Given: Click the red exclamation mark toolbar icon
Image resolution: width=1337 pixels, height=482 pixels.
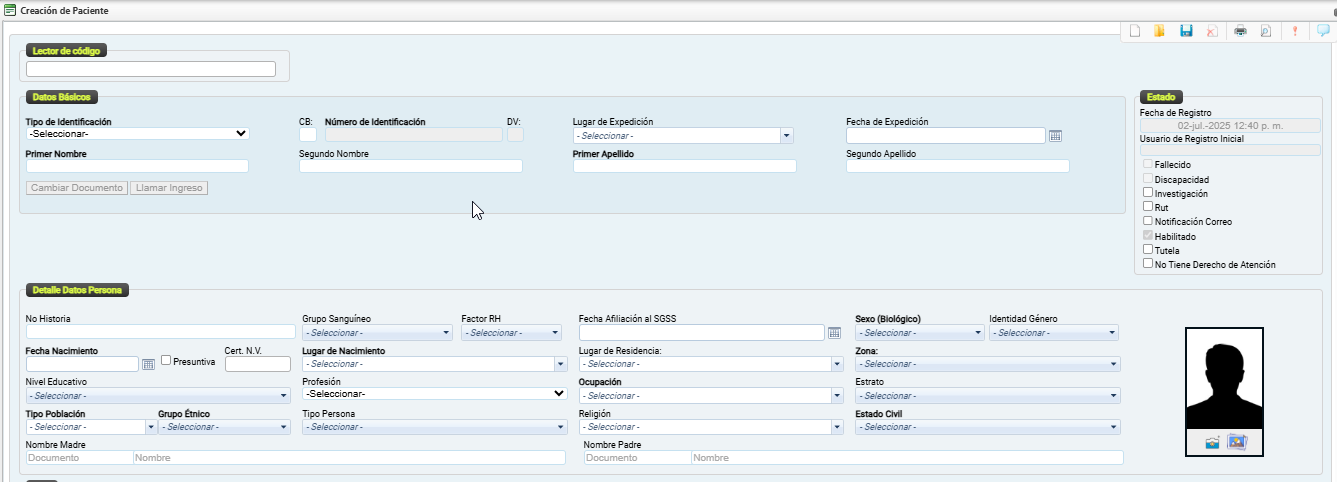Looking at the screenshot, I should (1295, 31).
